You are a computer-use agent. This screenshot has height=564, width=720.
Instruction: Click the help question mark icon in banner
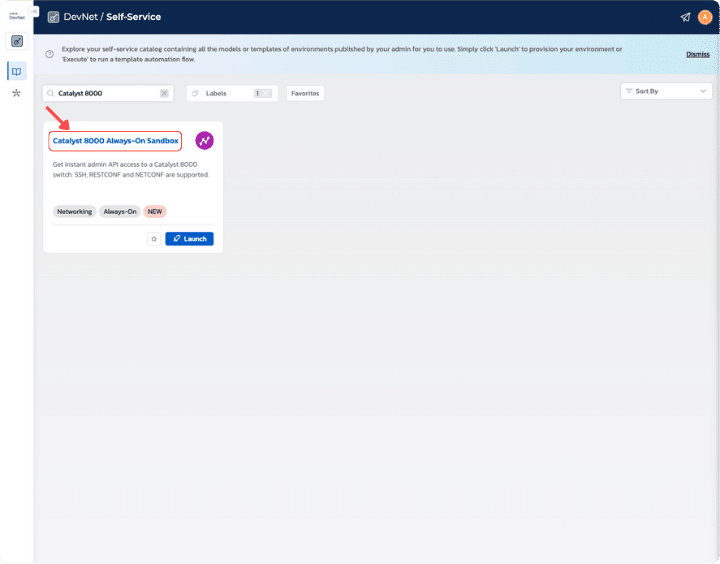[x=50, y=54]
